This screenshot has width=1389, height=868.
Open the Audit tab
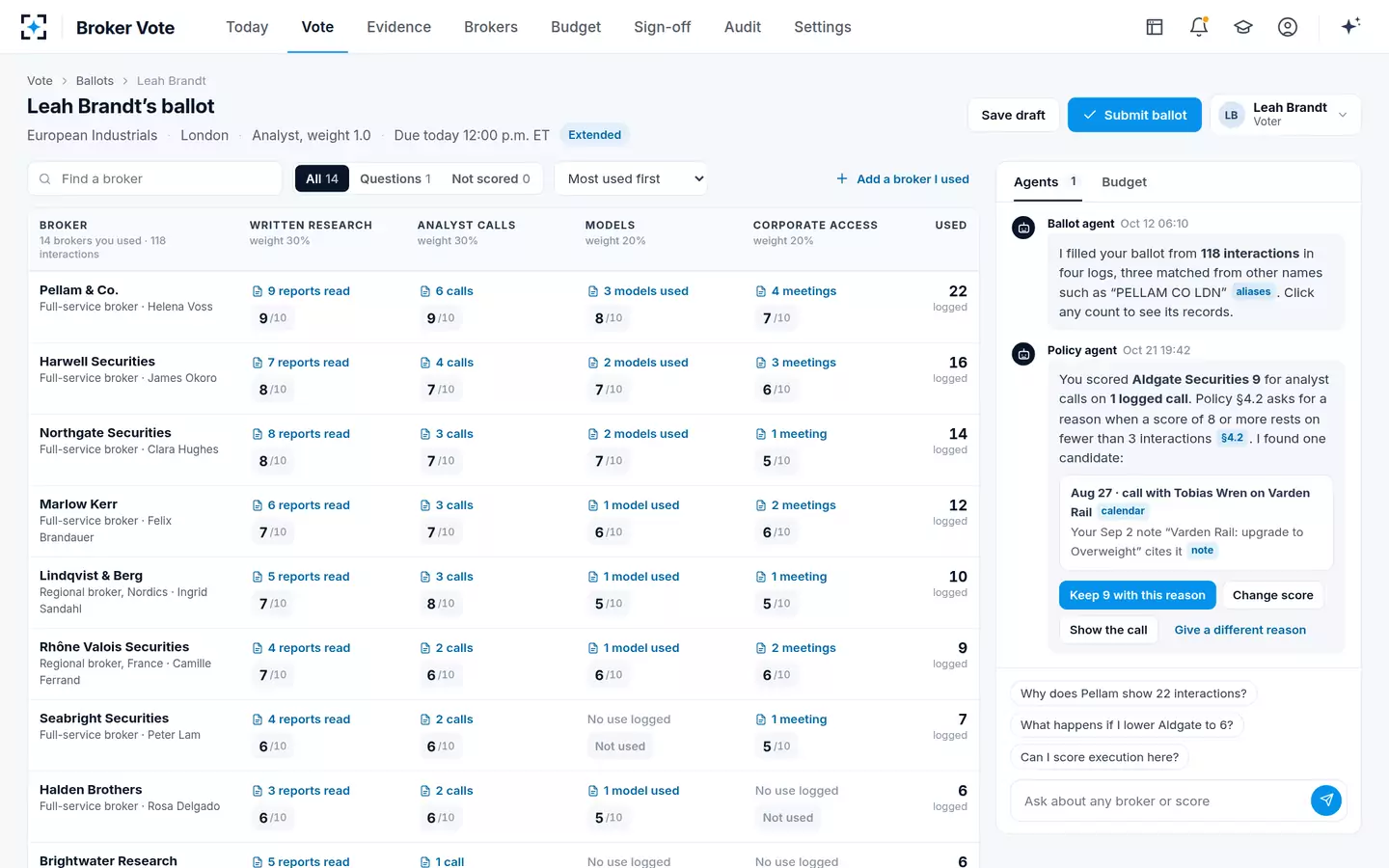click(x=743, y=27)
